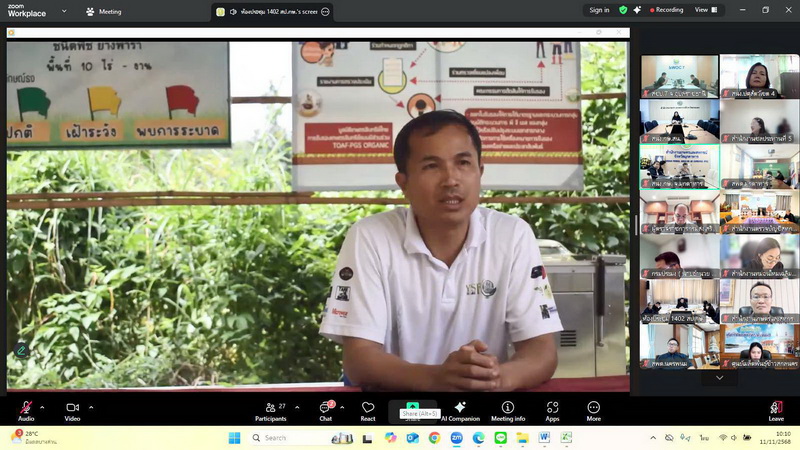800x450 pixels.
Task: Expand video options arrow beside Video
Action: tap(91, 406)
